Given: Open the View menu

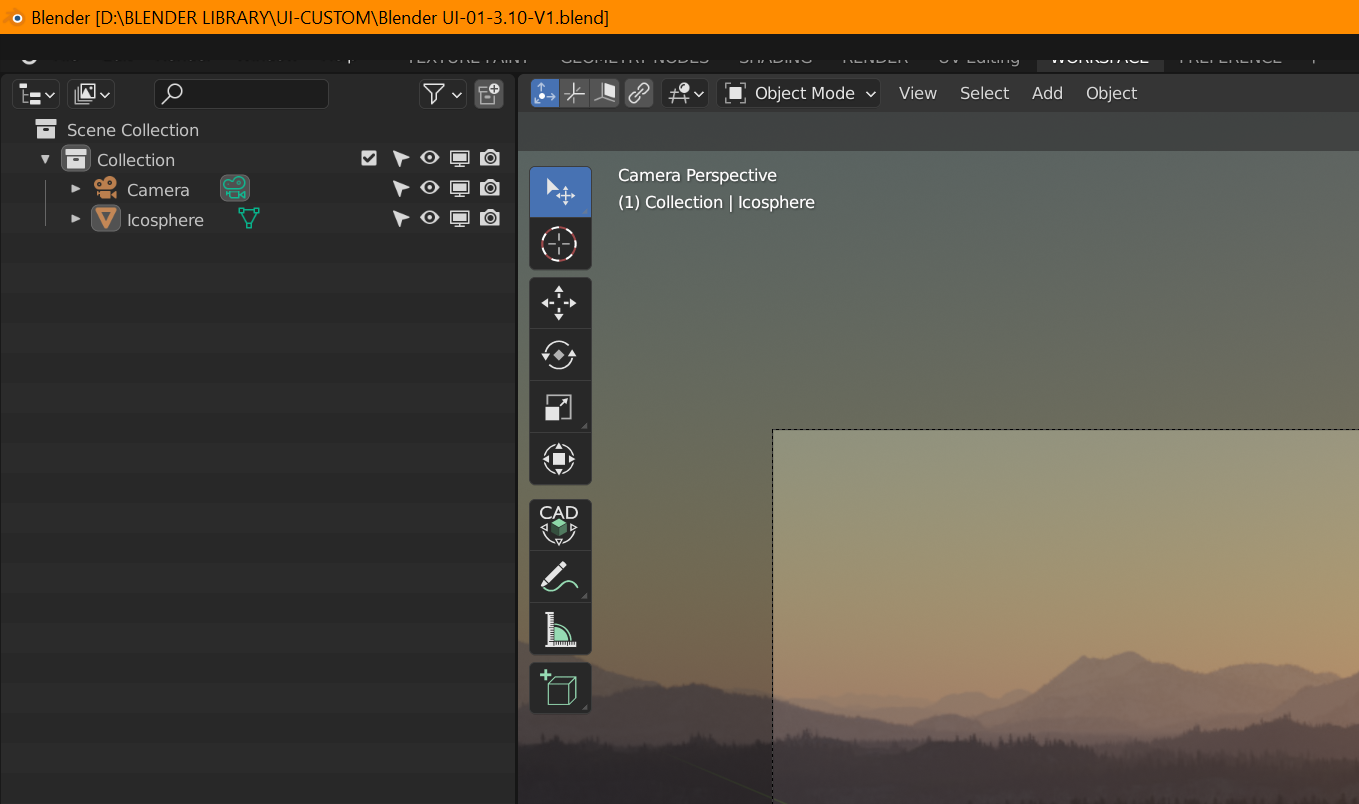Looking at the screenshot, I should click(918, 93).
